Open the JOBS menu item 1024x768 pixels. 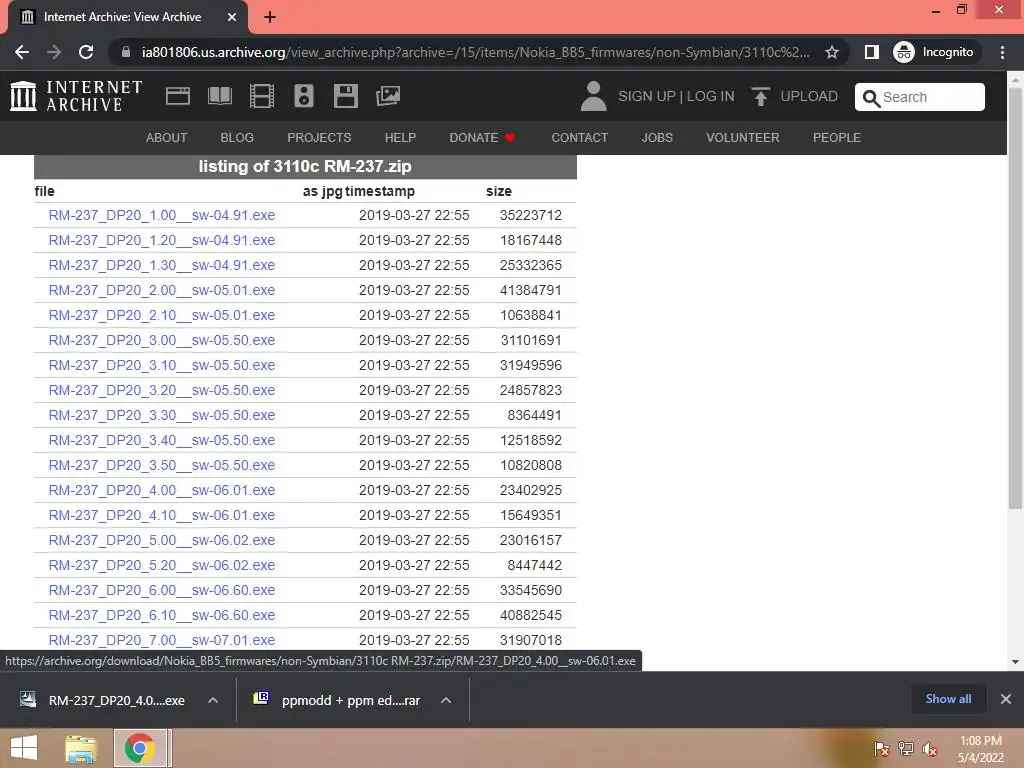(657, 138)
